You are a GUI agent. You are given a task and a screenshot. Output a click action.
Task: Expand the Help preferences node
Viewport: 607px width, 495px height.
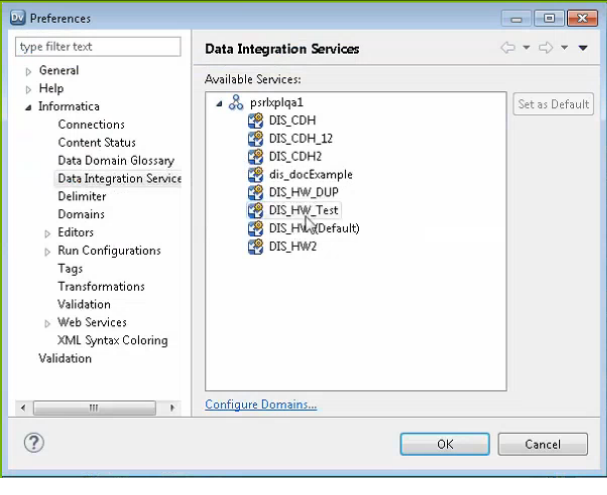pyautogui.click(x=28, y=90)
